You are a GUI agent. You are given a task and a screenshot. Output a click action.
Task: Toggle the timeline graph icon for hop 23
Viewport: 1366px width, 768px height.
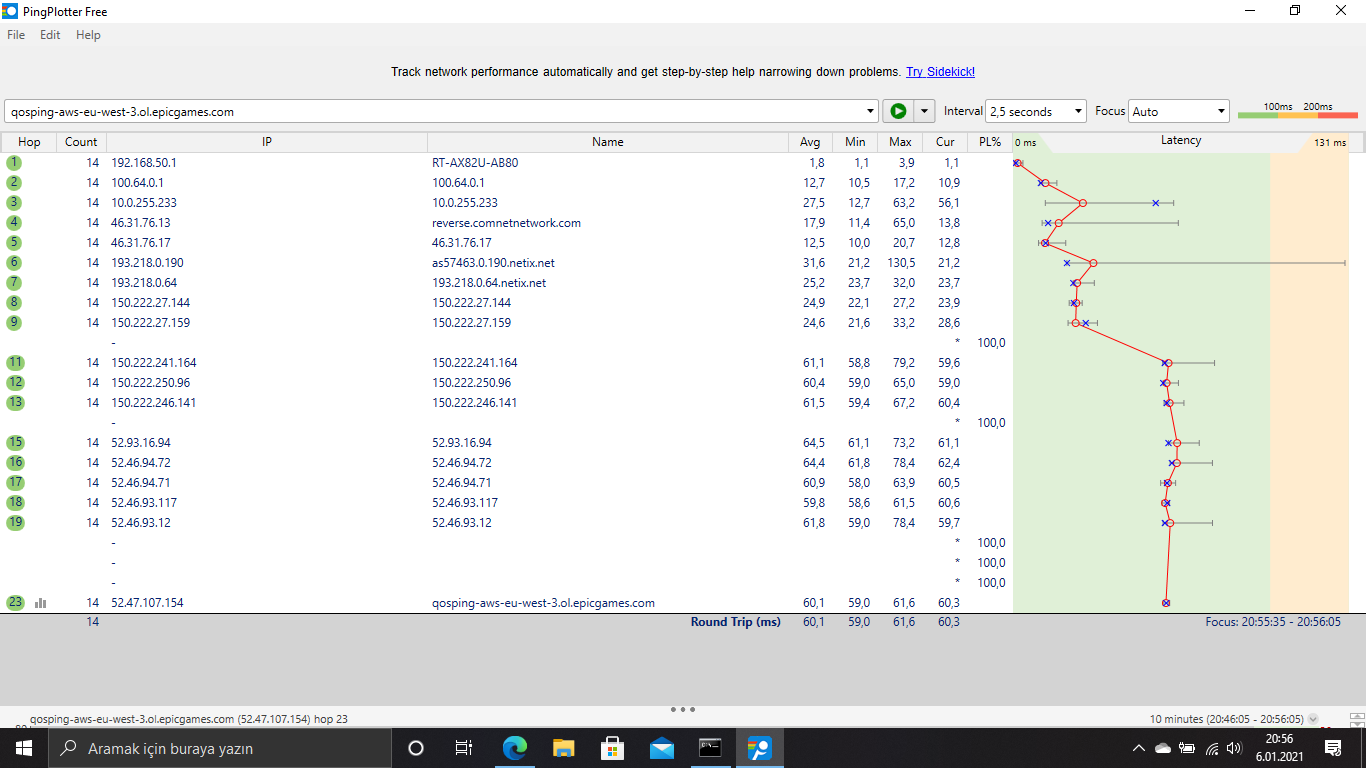[41, 603]
